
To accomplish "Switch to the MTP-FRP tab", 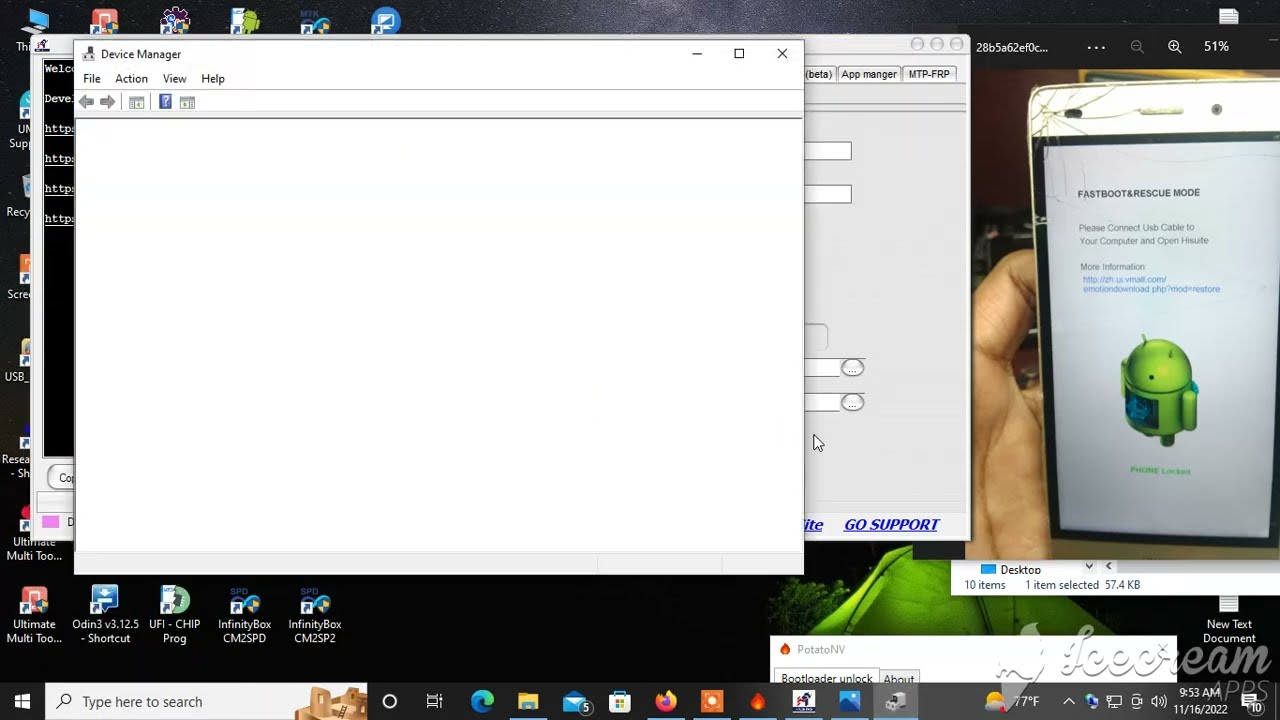I will [x=929, y=74].
